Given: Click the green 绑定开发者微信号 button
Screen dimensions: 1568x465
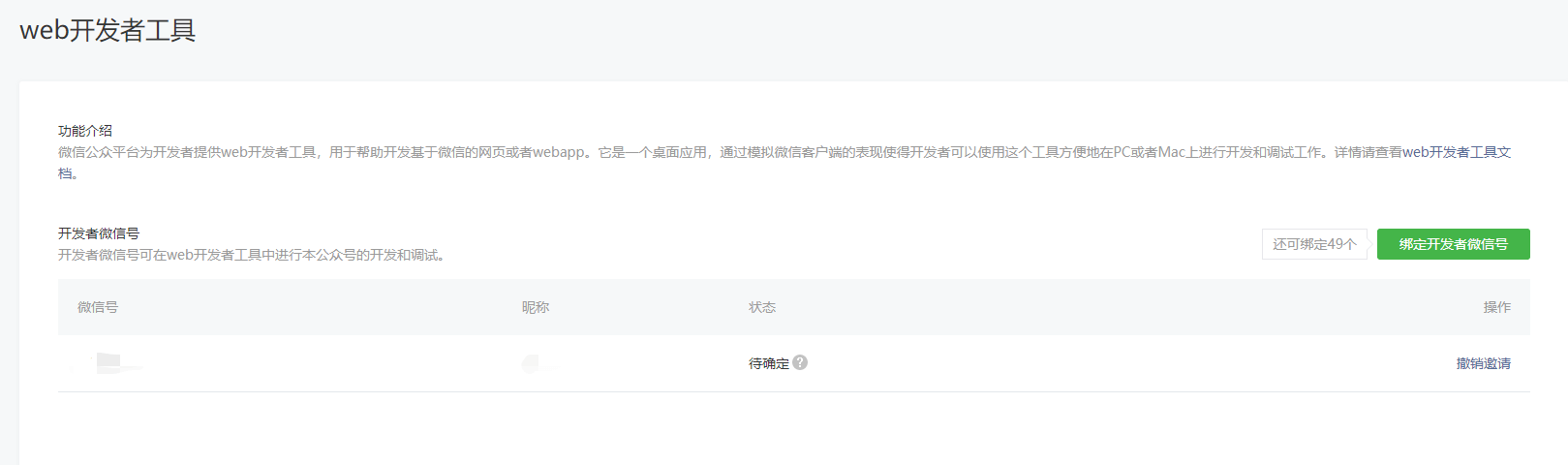Looking at the screenshot, I should 1453,244.
